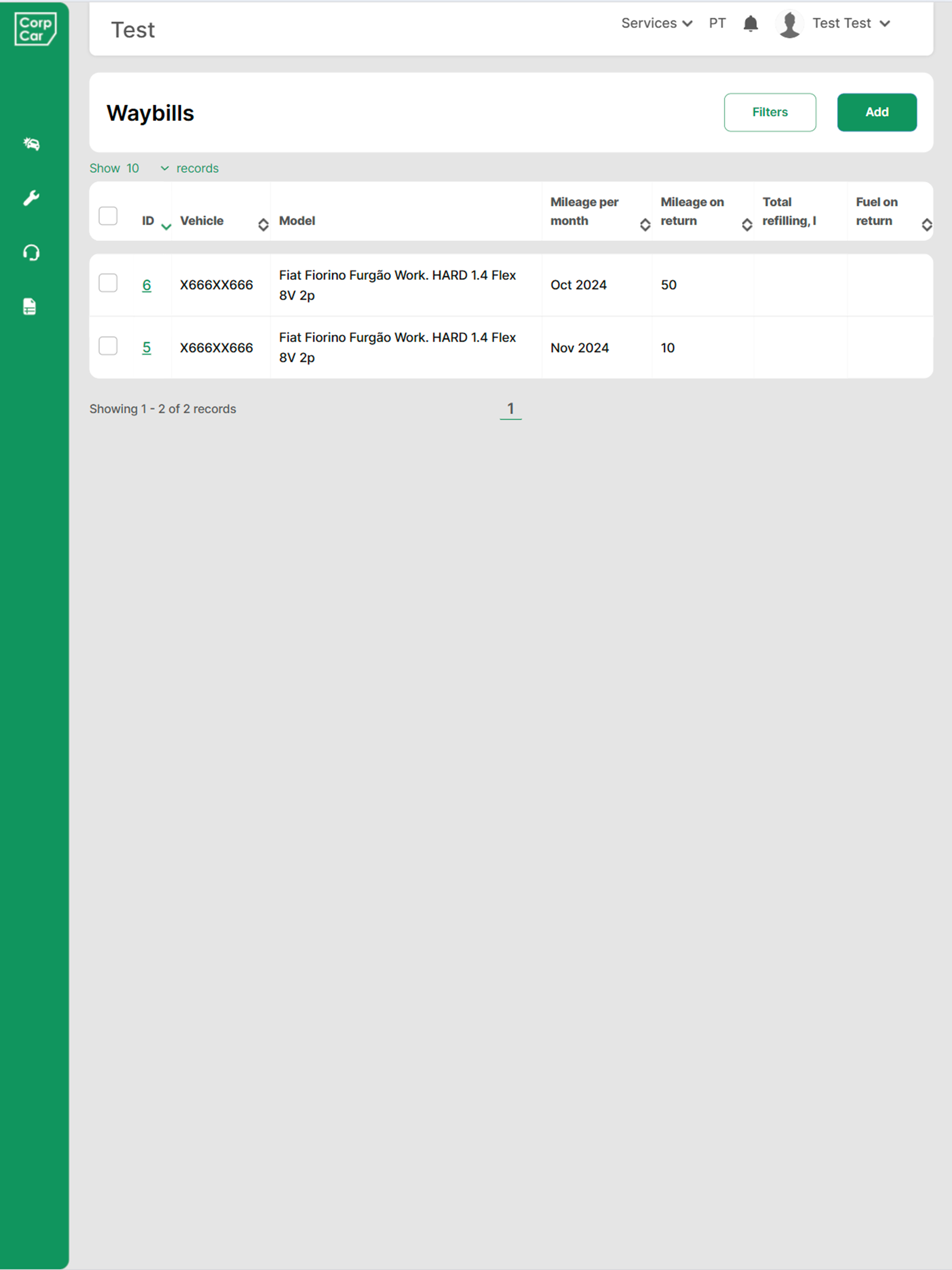The image size is (952, 1270).
Task: Sort by Mileage per month arrows
Action: 645,224
